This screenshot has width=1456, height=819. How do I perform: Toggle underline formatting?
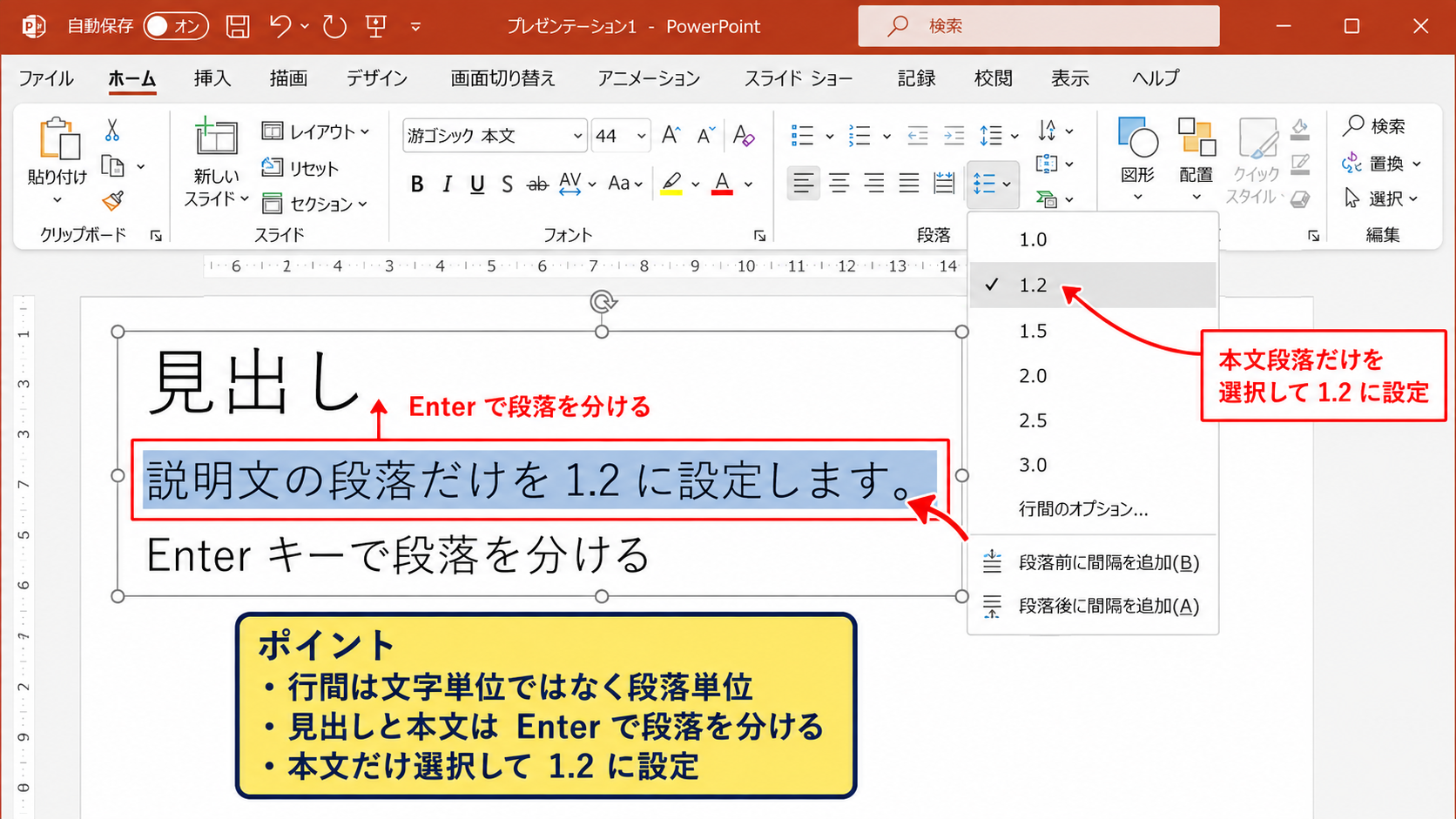[477, 184]
